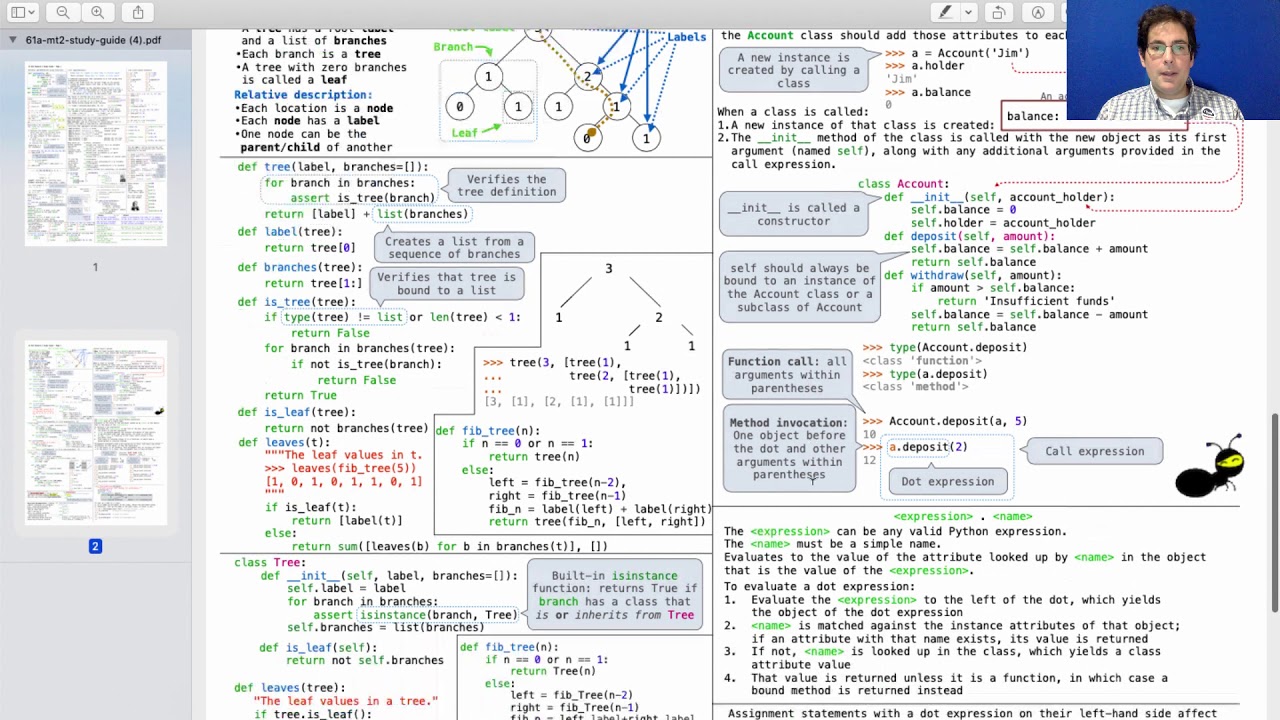The image size is (1280, 720).
Task: Show the Markup toolbar
Action: (1038, 12)
